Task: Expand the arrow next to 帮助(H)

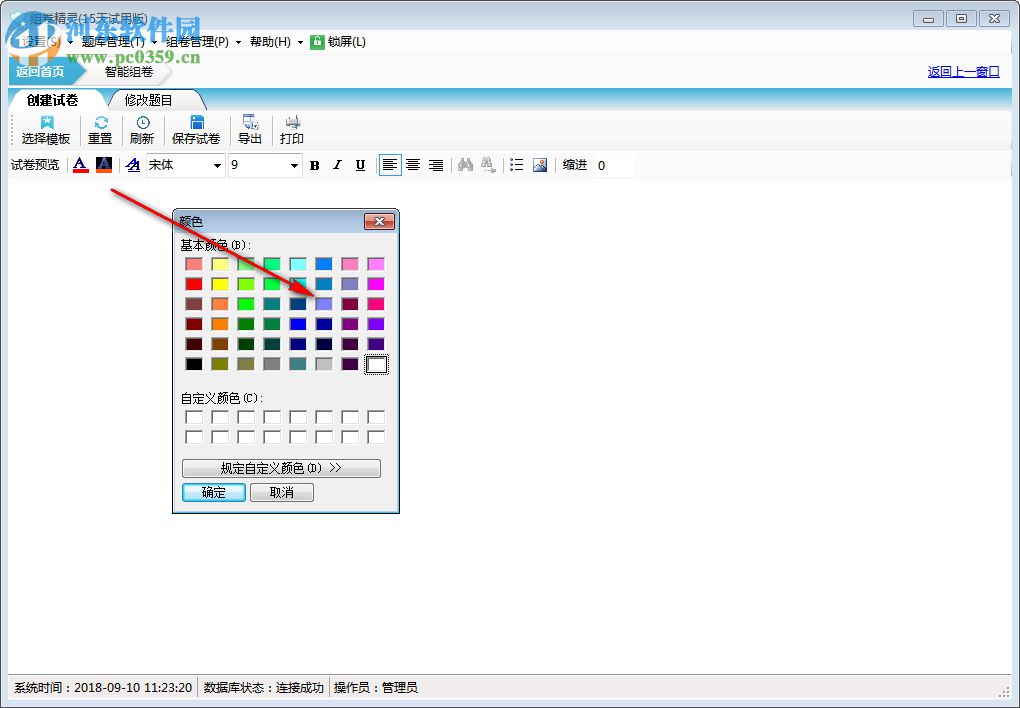Action: pos(300,42)
